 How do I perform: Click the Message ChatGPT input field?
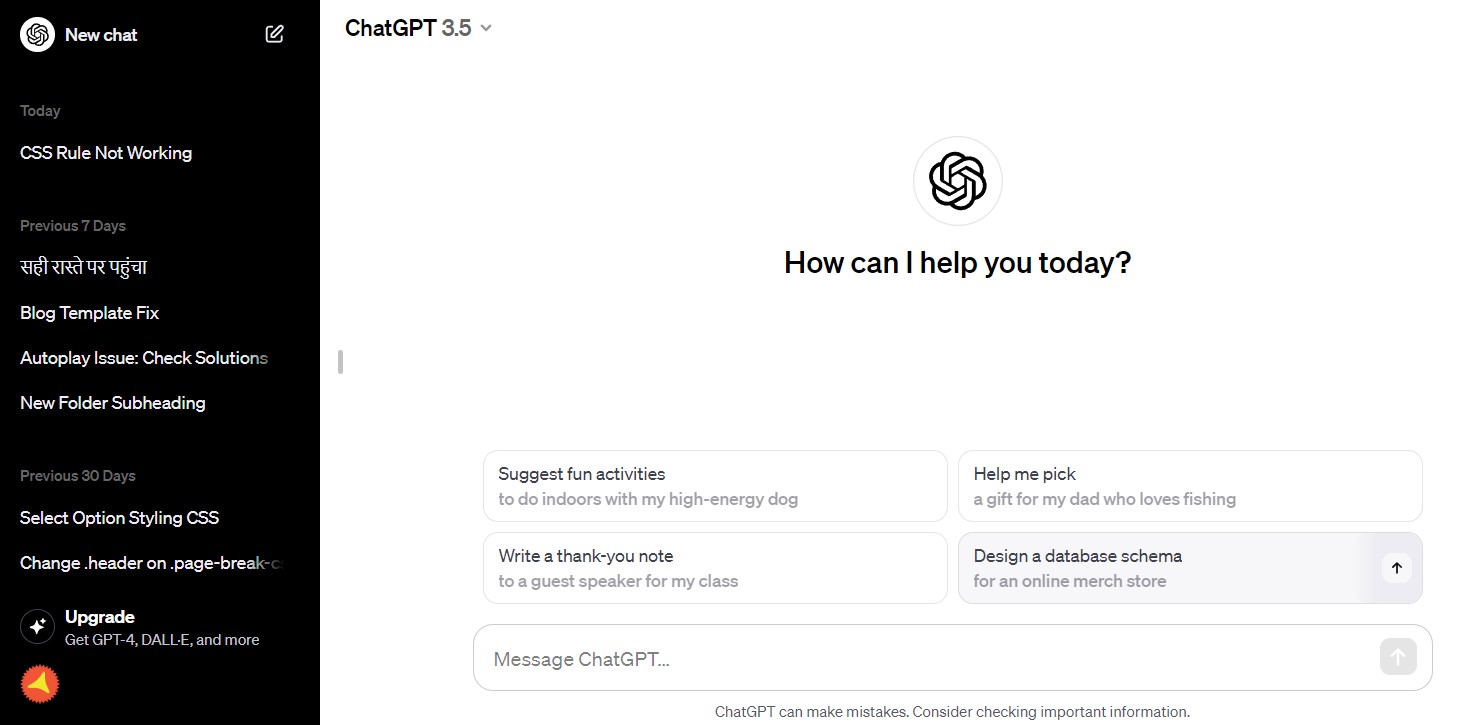(x=900, y=657)
